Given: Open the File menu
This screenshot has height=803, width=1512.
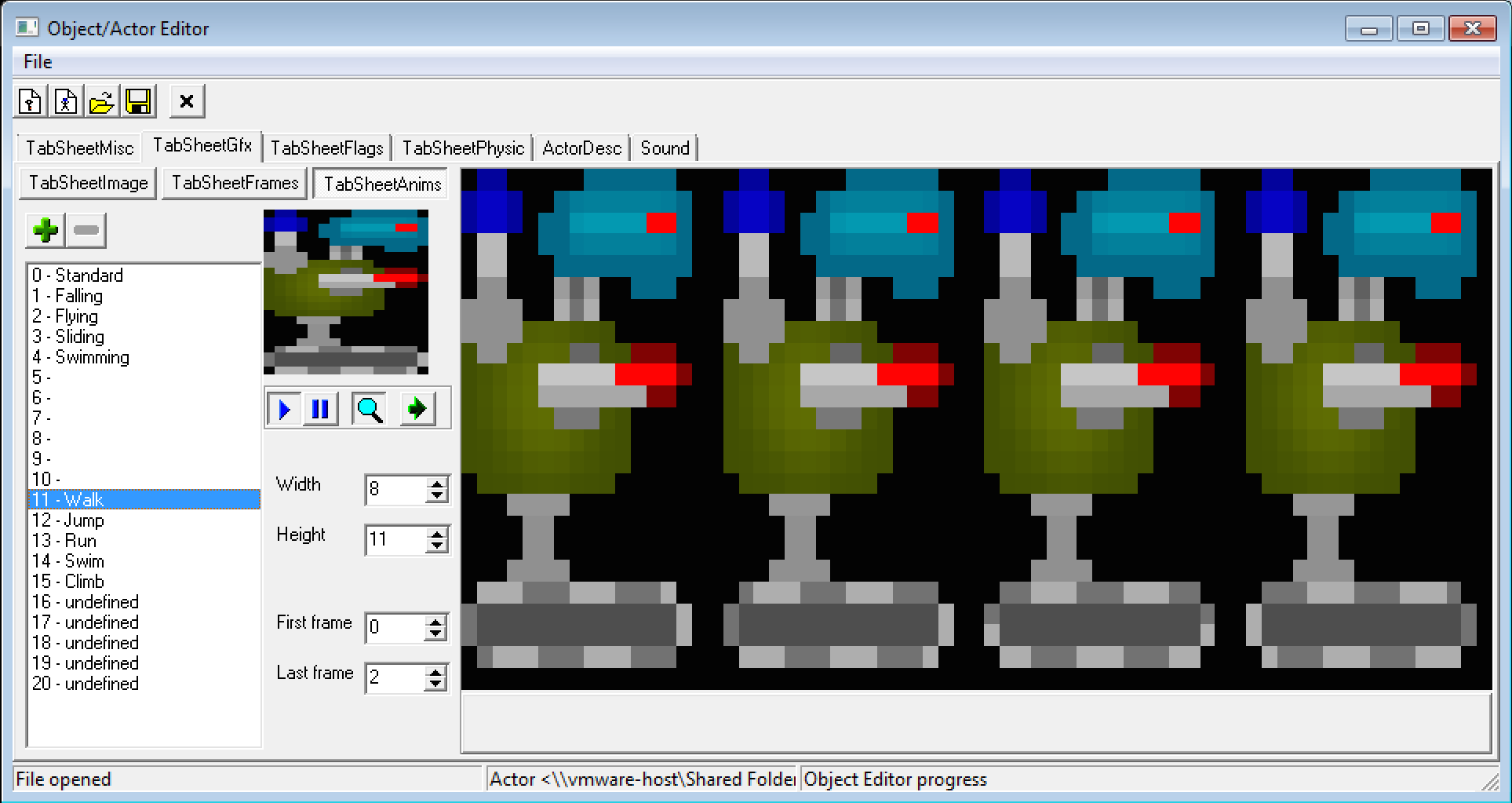Looking at the screenshot, I should [x=38, y=62].
